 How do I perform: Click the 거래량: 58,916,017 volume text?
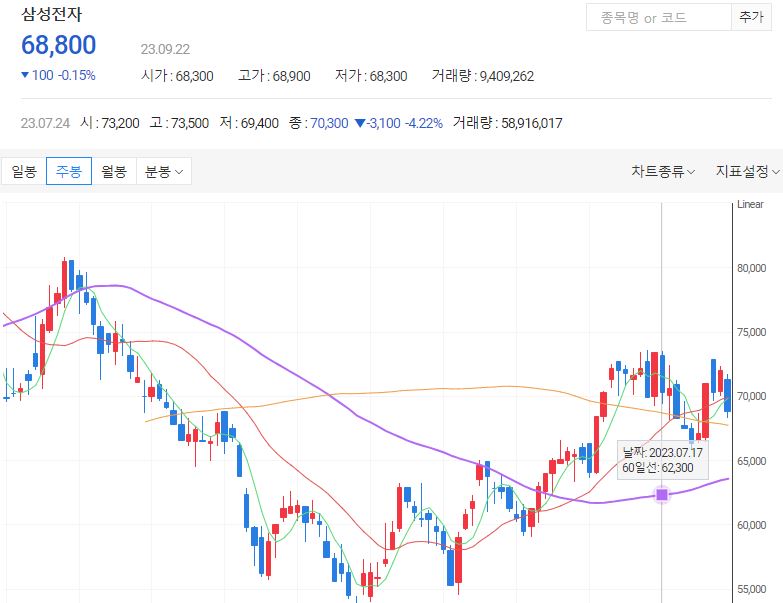point(507,123)
